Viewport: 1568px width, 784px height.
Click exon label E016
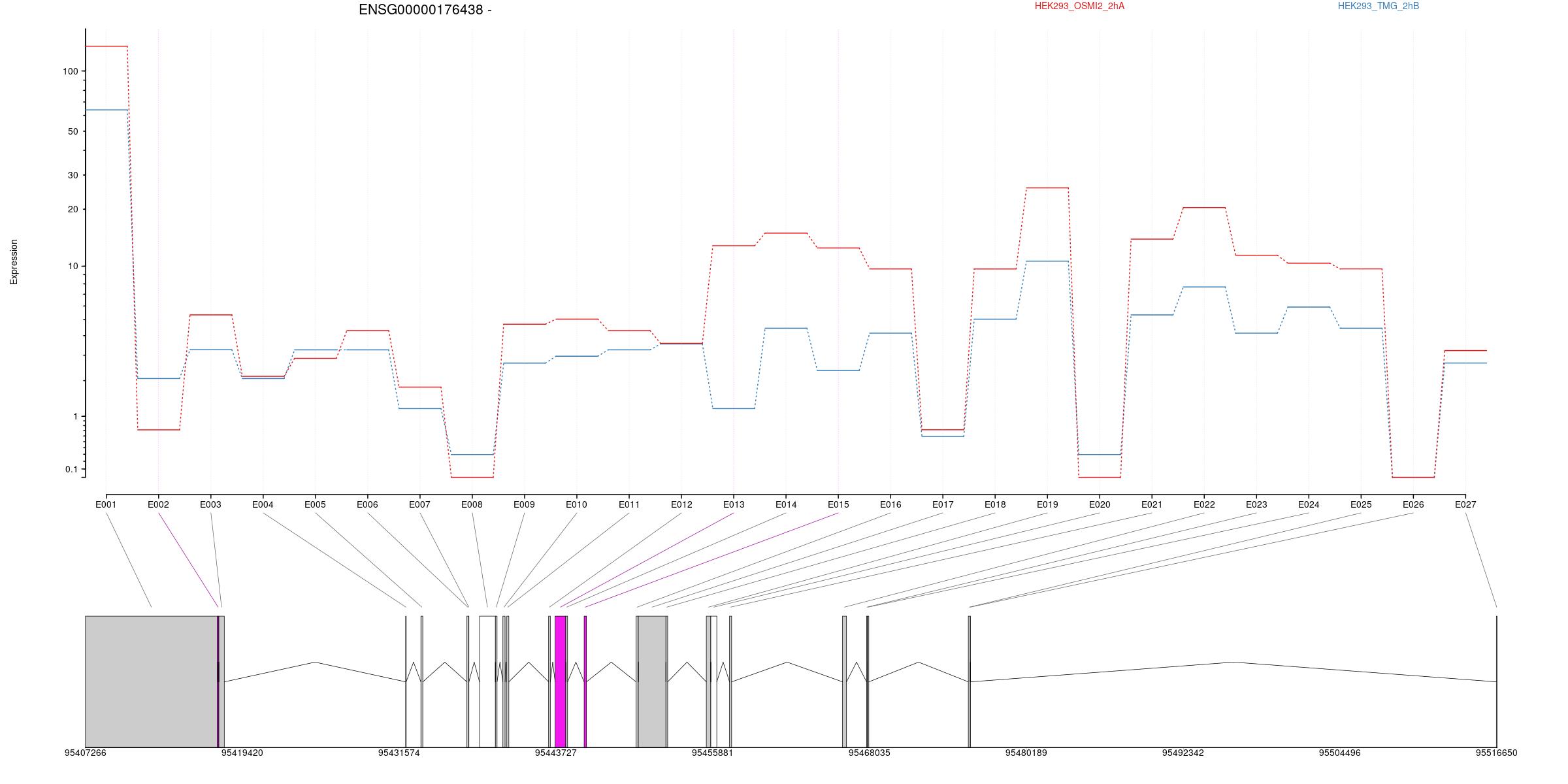pos(890,504)
